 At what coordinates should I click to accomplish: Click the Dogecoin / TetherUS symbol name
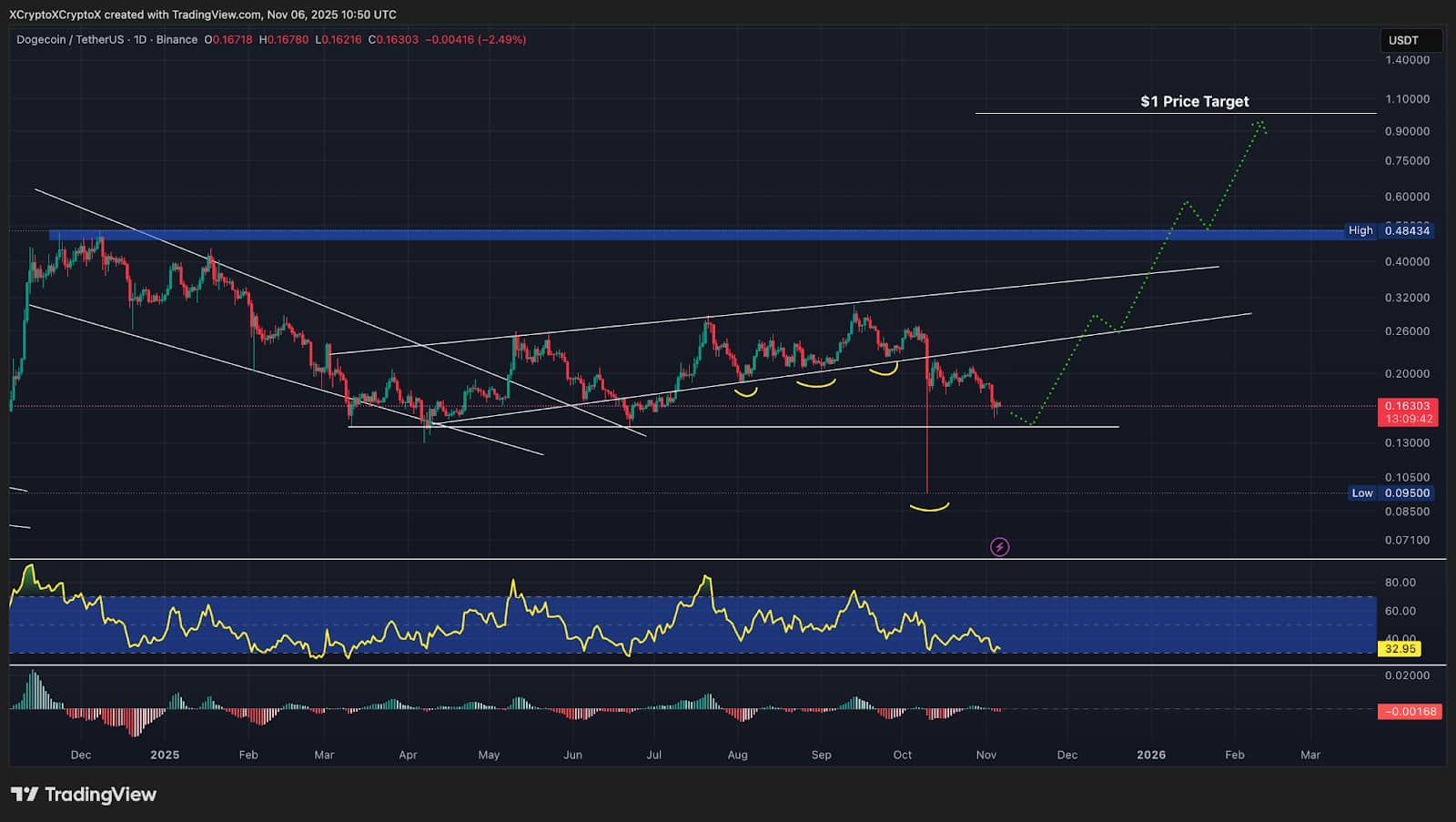(68, 40)
